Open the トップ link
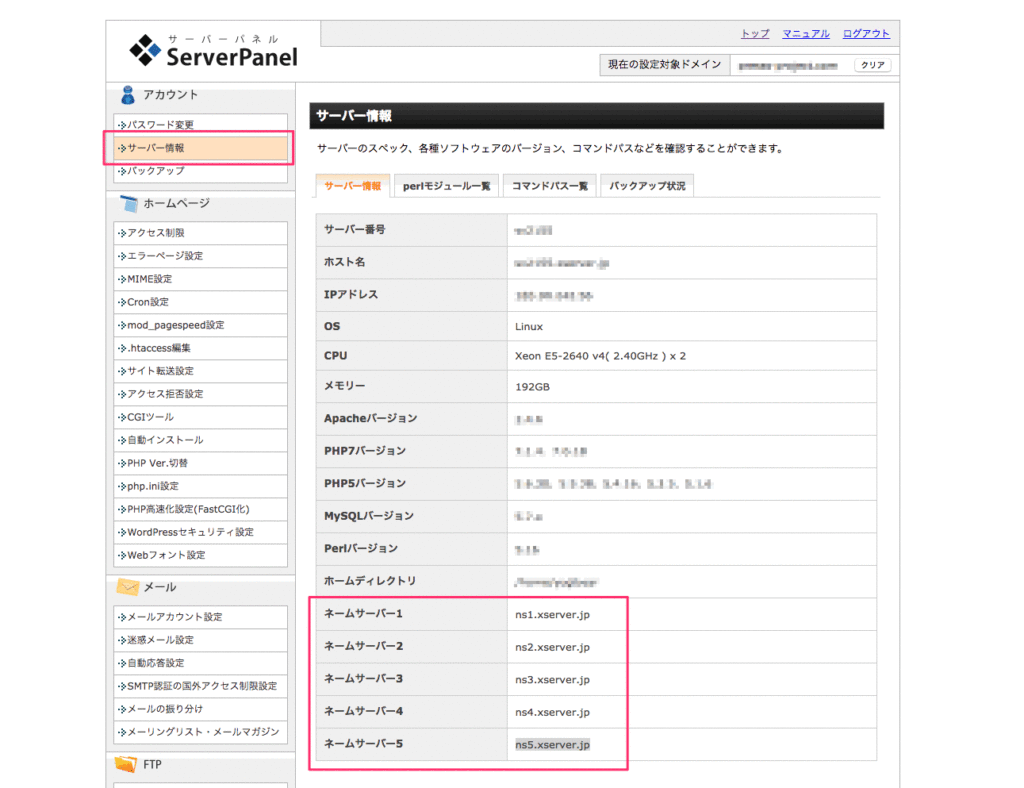This screenshot has height=788, width=1024. [755, 33]
